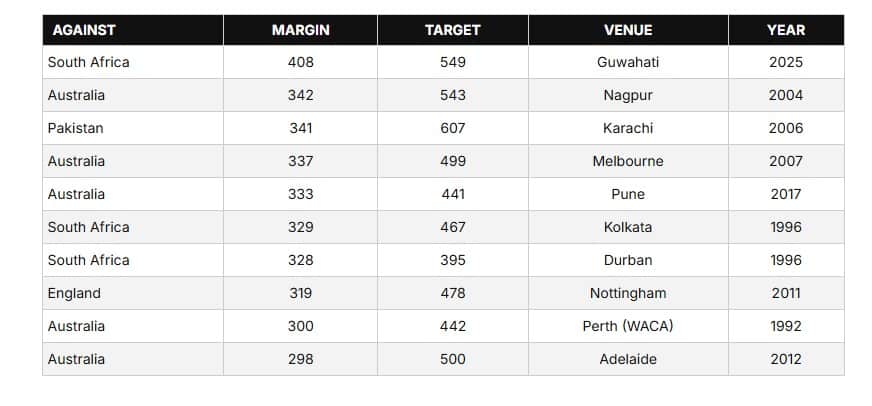Screen dimensions: 872x406
Task: Select the 500 target value
Action: click(452, 359)
